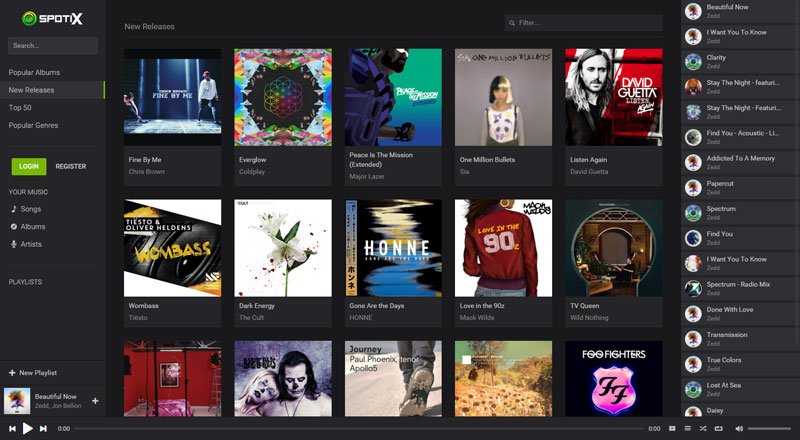Click the Wild Nothing artist link
800x440 pixels.
click(589, 317)
